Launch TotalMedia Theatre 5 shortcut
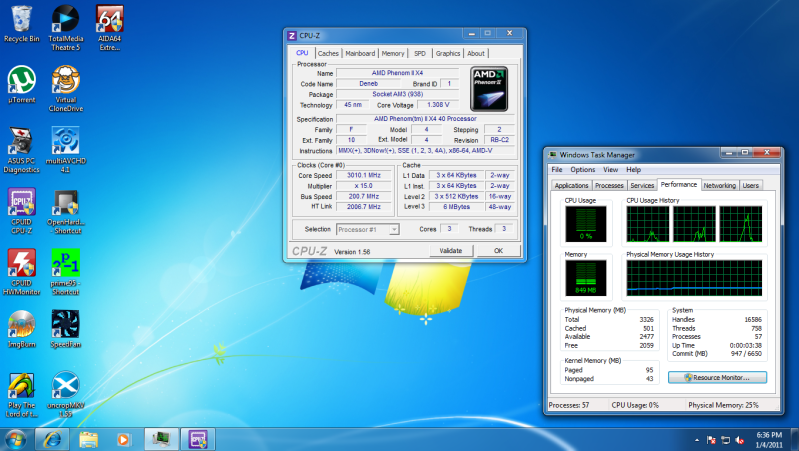 [x=66, y=28]
